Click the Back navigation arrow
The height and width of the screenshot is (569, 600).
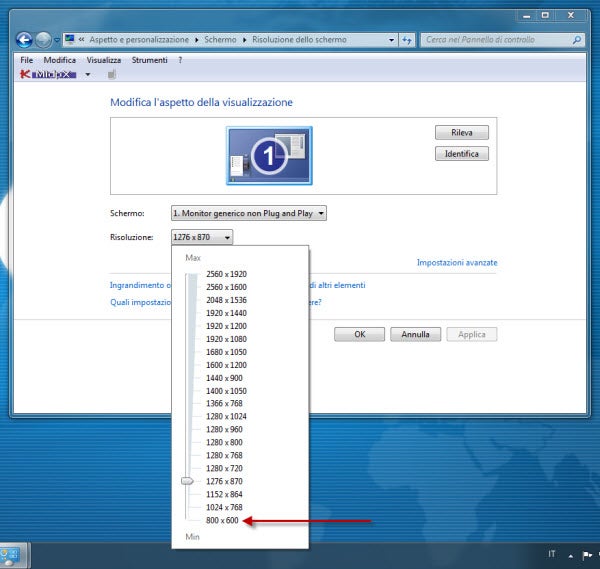24,40
